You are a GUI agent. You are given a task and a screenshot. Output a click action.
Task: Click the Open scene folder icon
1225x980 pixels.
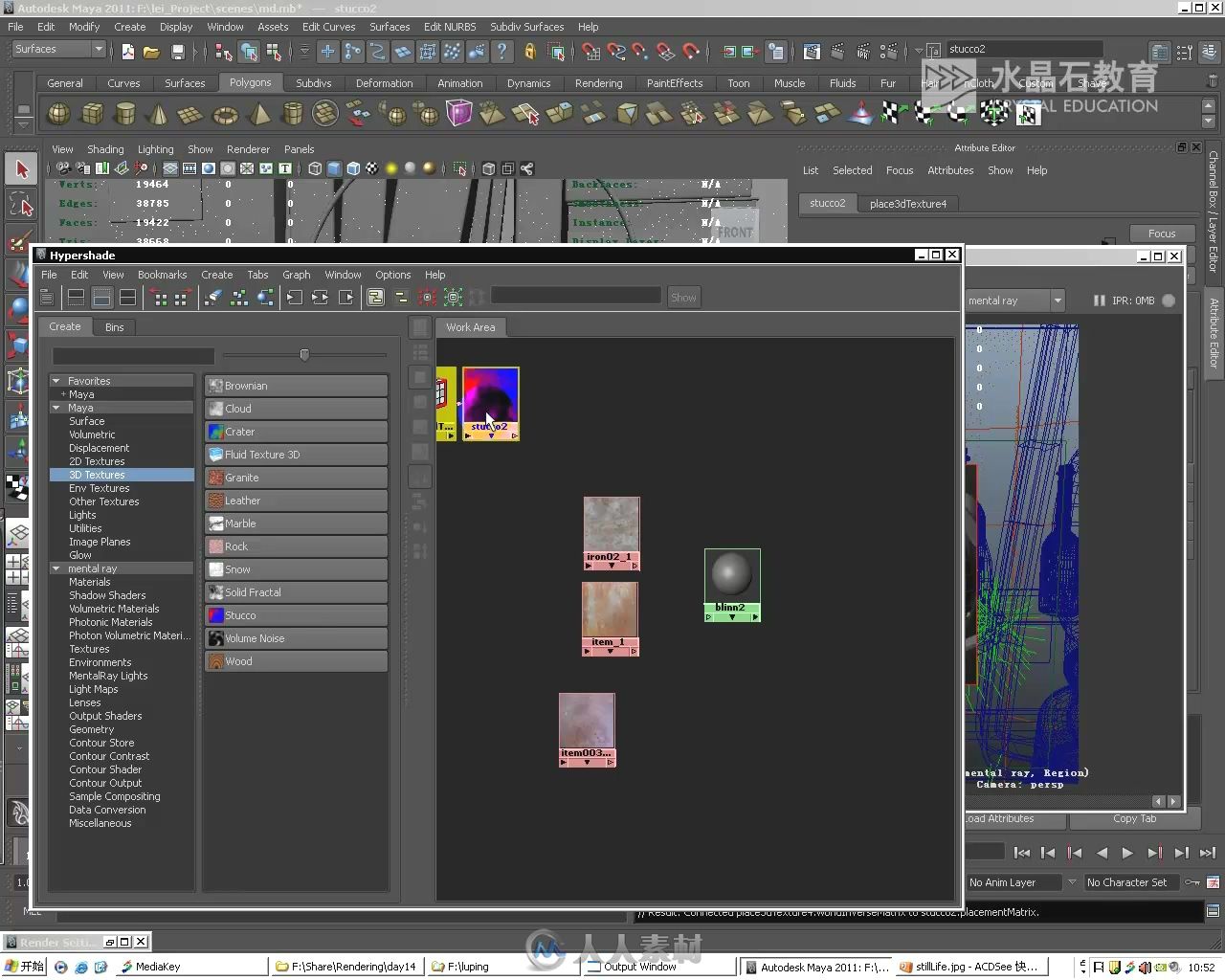pyautogui.click(x=151, y=52)
